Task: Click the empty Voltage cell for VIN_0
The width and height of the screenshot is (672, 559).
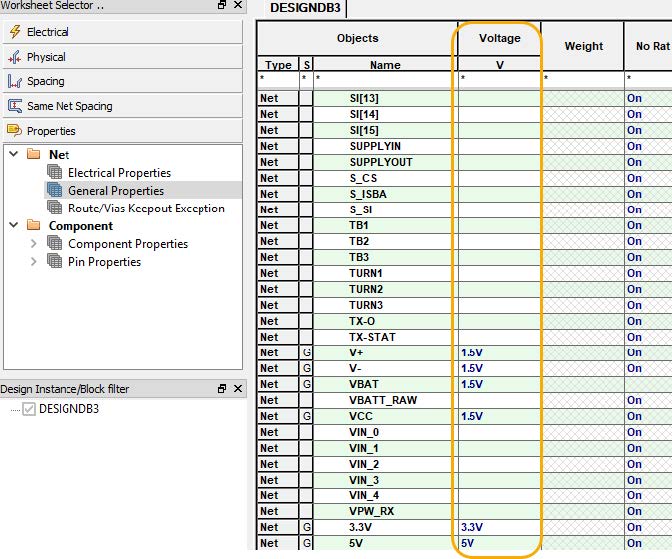Action: coord(499,432)
